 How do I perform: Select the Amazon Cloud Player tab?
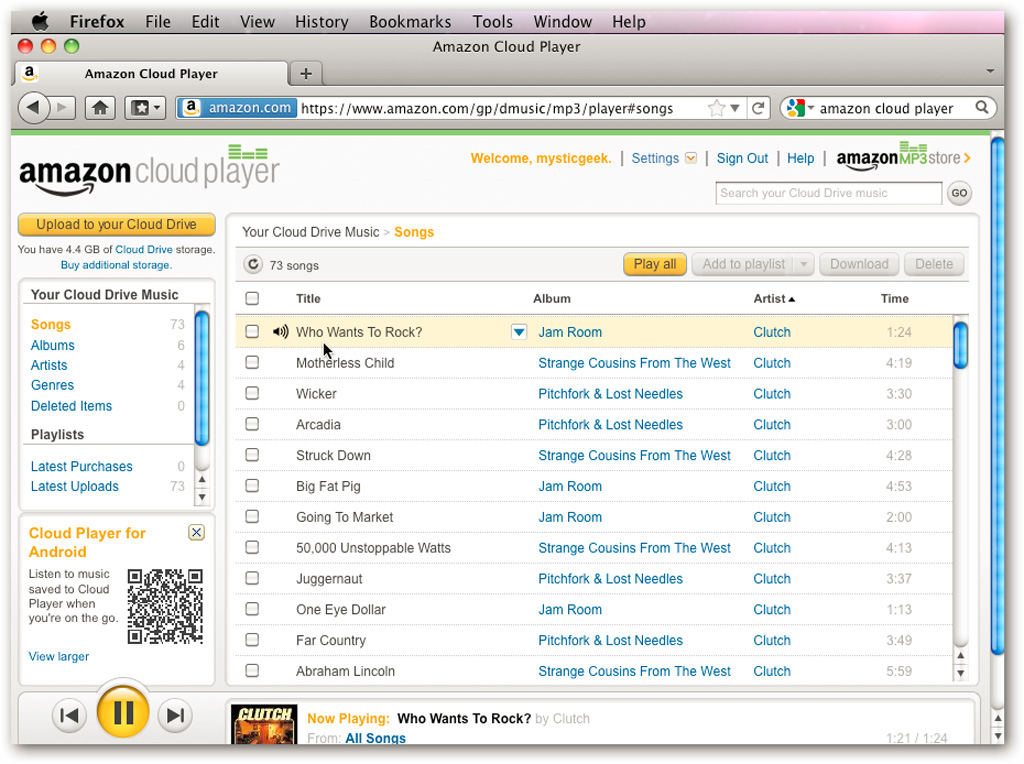[151, 73]
